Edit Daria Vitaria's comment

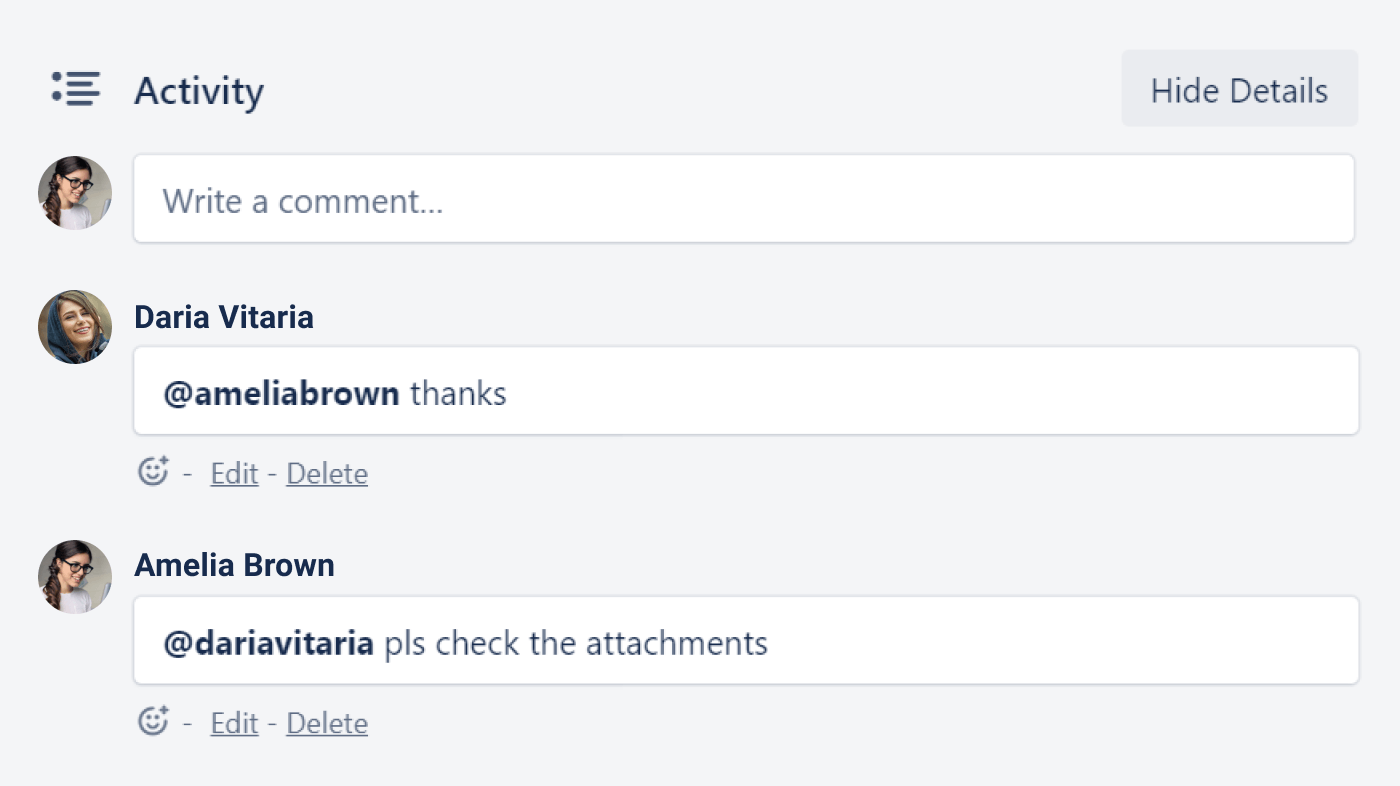point(233,473)
